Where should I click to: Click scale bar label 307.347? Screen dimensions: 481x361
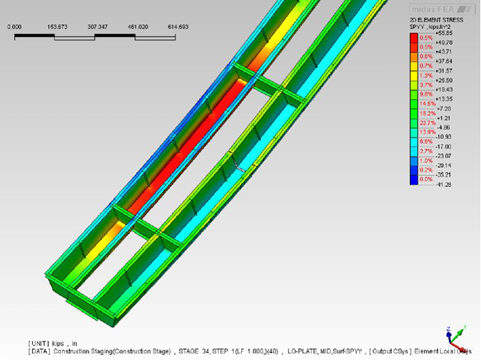[97, 27]
